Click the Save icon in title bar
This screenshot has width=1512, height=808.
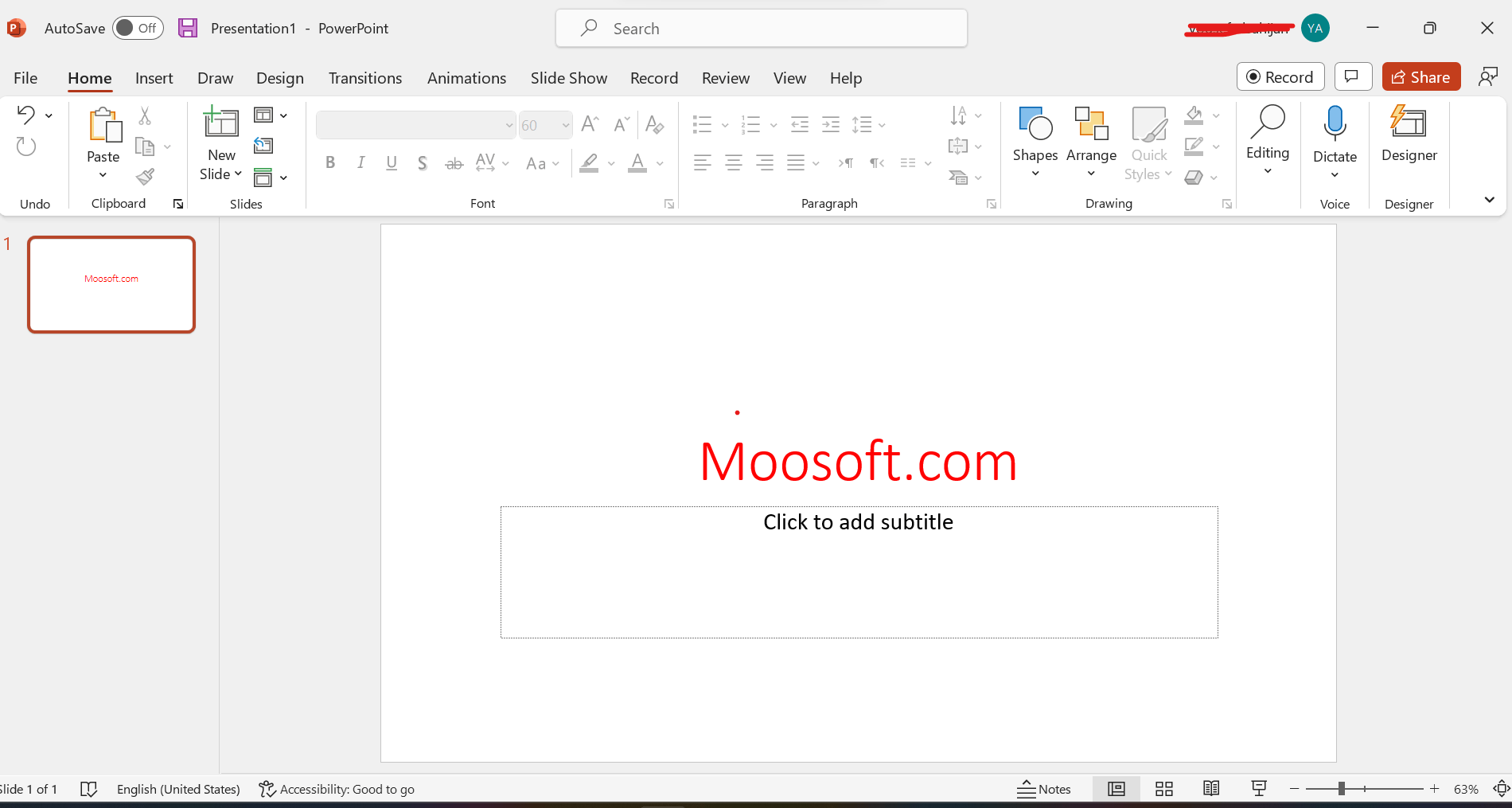[188, 29]
